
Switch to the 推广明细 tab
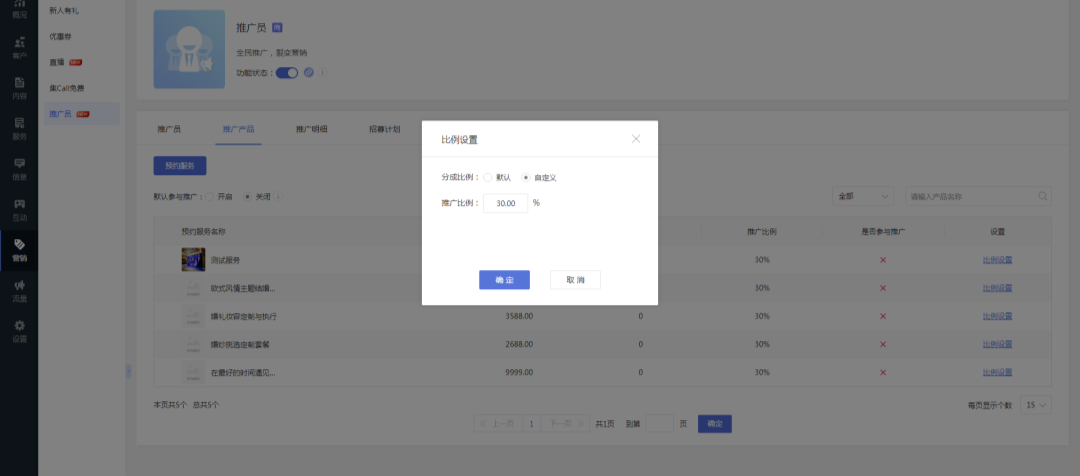point(311,129)
